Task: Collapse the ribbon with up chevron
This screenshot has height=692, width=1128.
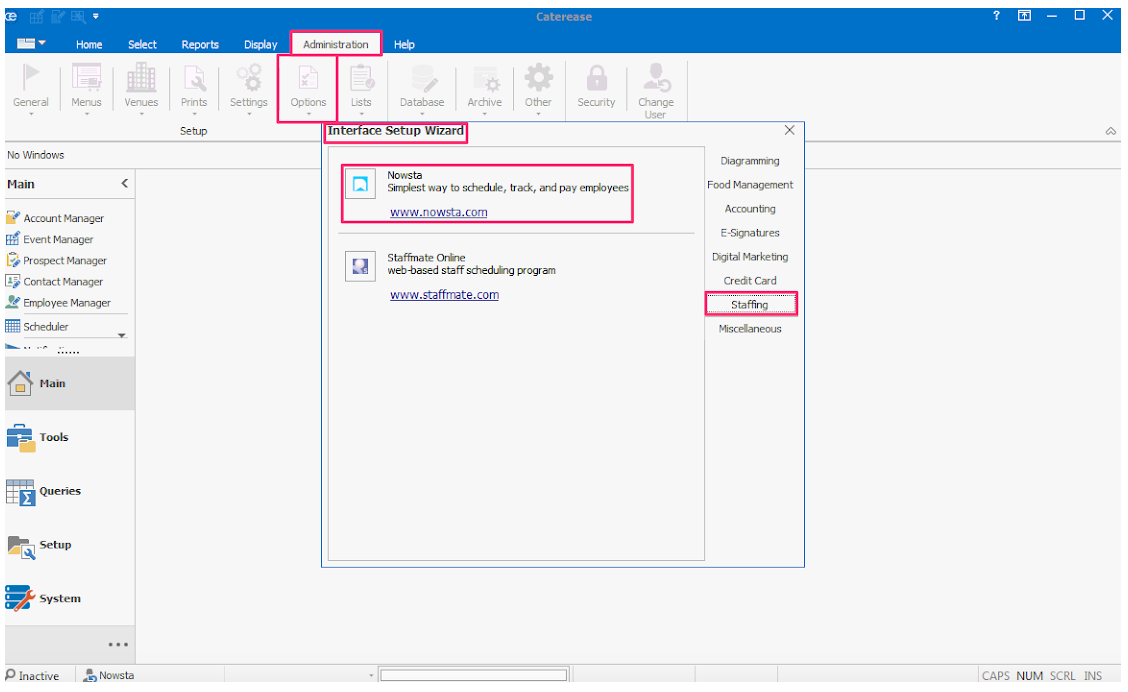Action: [1111, 131]
